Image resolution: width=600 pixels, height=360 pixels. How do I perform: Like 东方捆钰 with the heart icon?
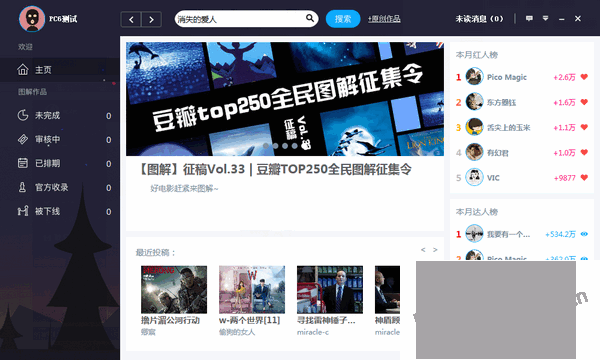[x=584, y=102]
